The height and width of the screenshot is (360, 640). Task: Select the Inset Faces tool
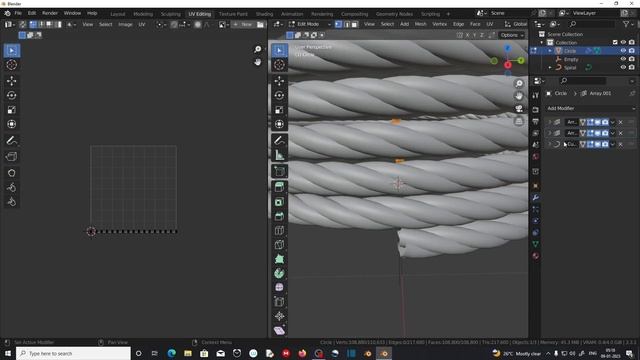[x=279, y=202]
